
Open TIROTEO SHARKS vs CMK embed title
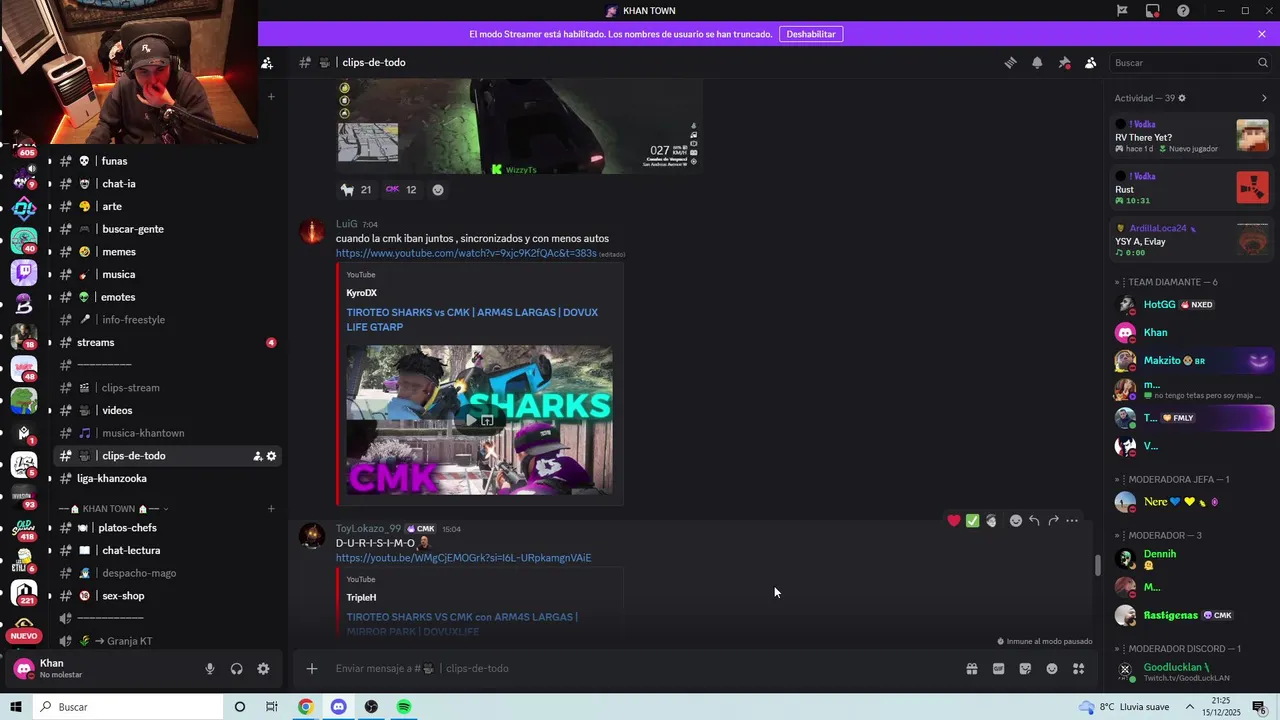click(472, 319)
